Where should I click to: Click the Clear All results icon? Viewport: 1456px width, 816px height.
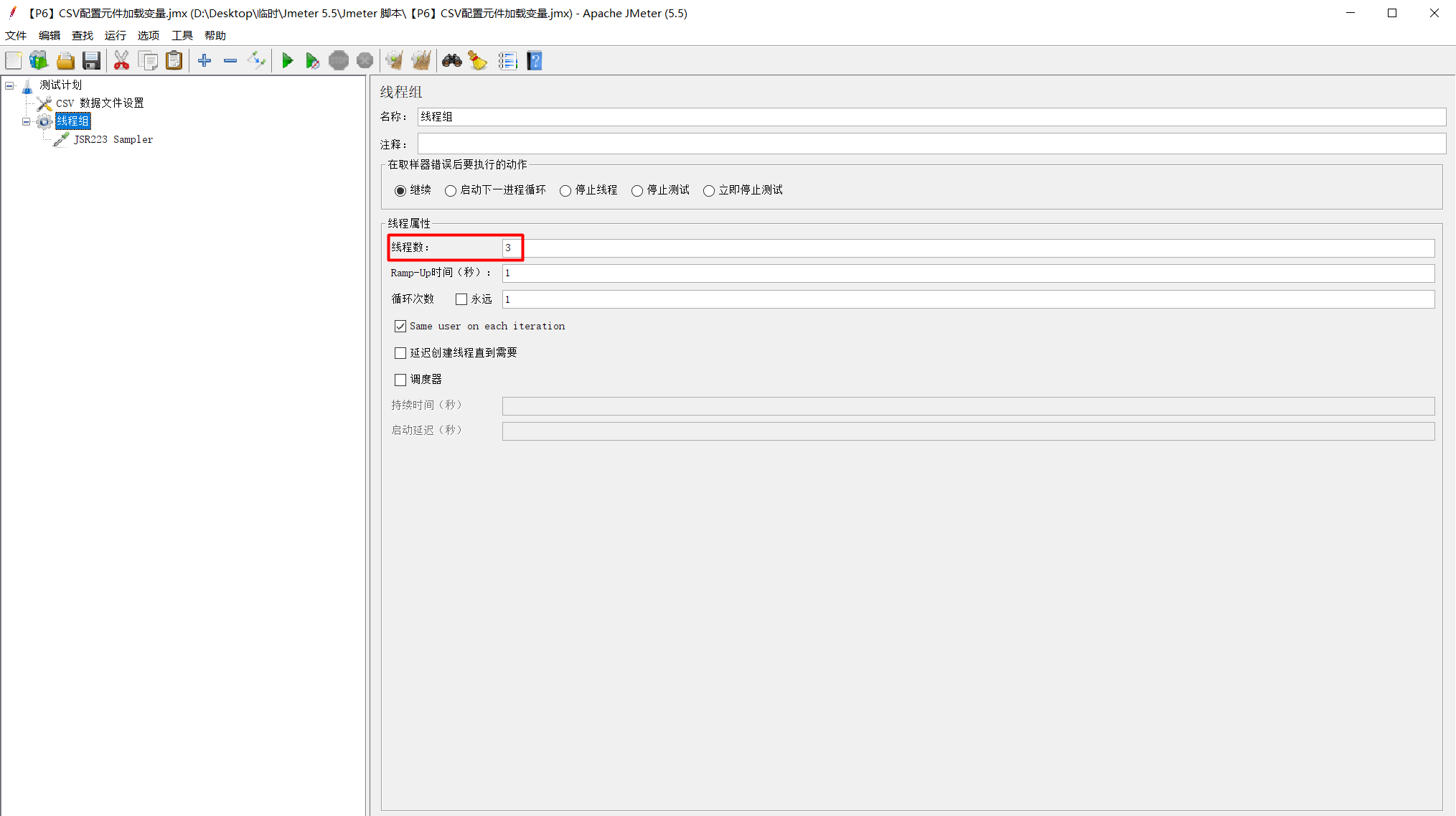coord(421,61)
